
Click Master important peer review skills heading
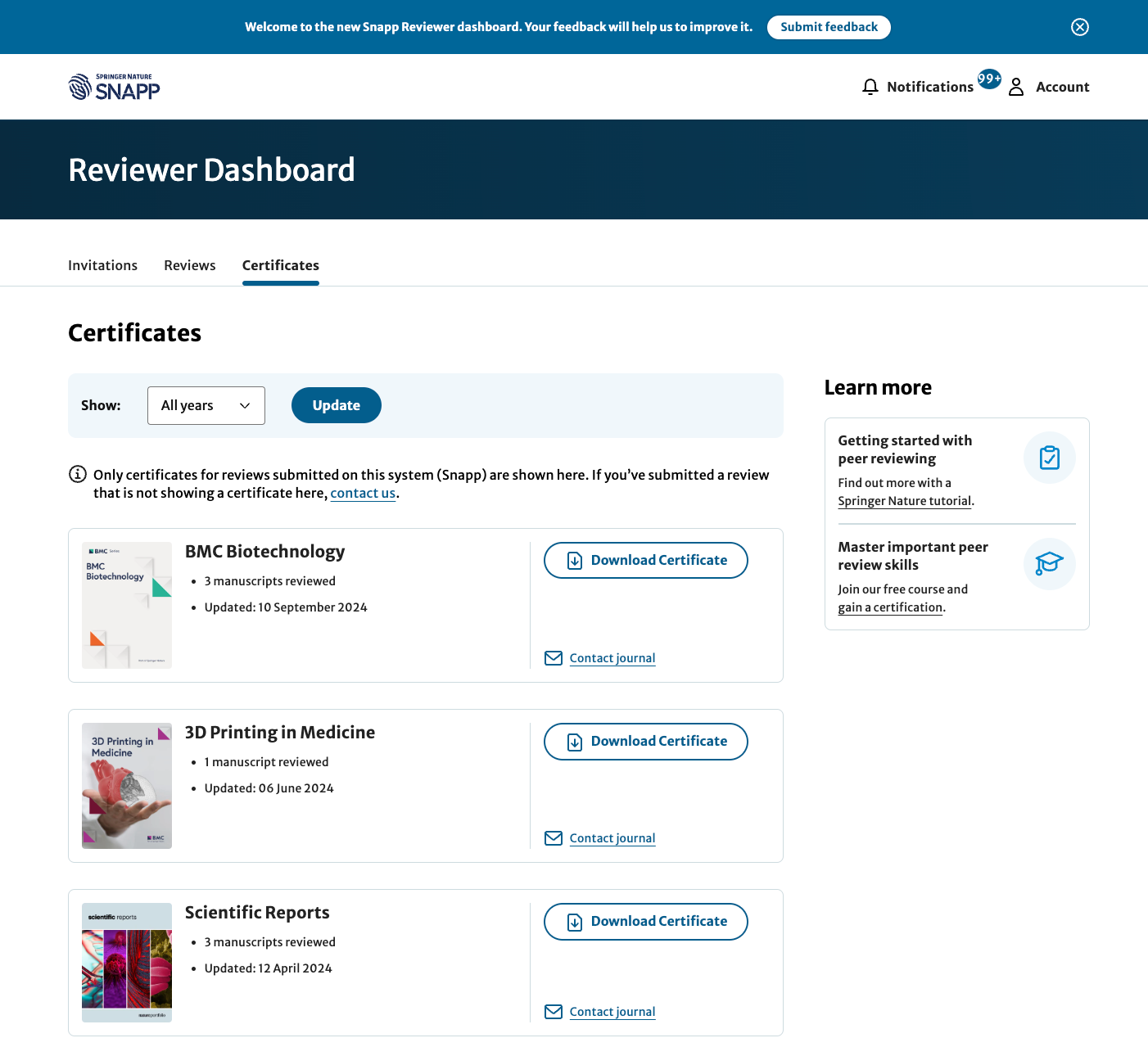point(913,556)
